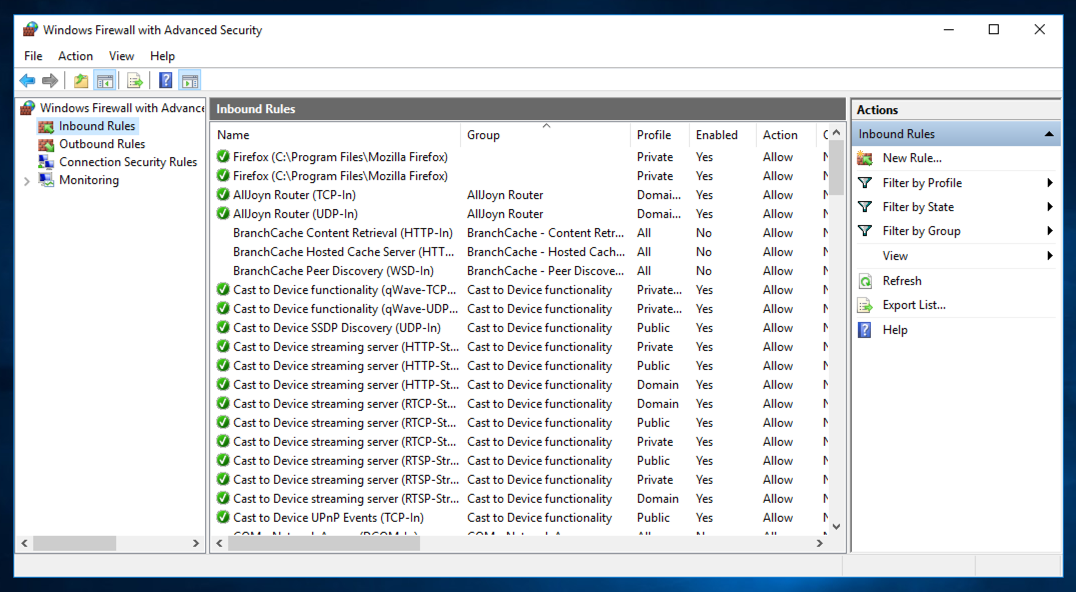The width and height of the screenshot is (1076, 592).
Task: Click the New Rule icon in Actions
Action: coord(865,158)
